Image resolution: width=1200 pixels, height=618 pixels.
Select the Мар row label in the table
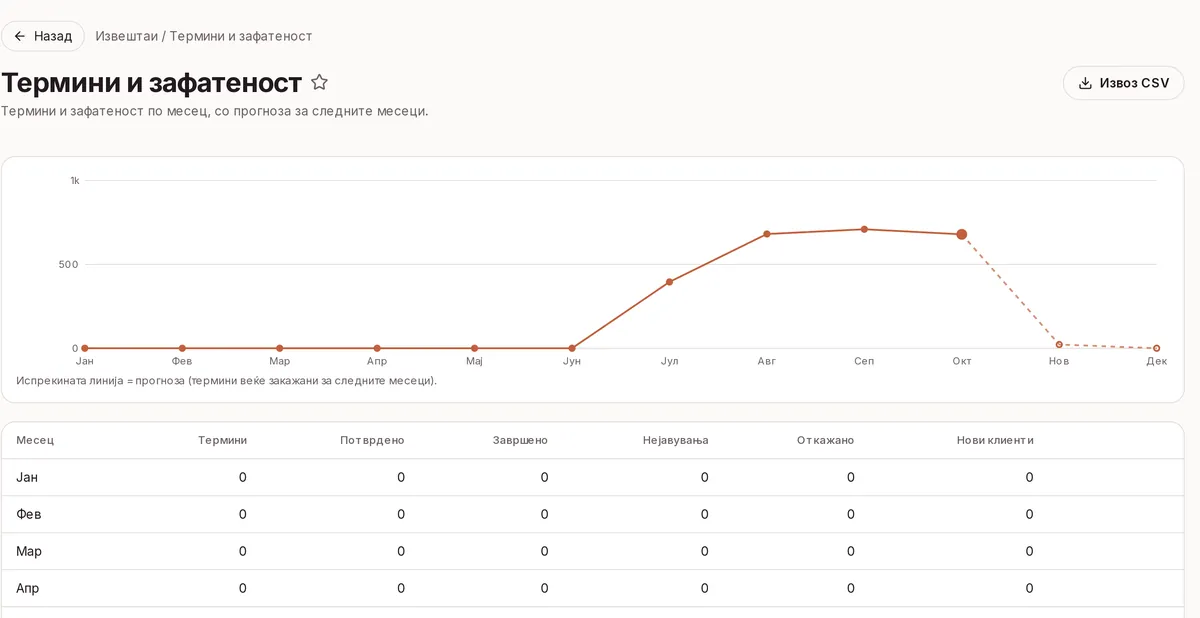pyautogui.click(x=29, y=551)
